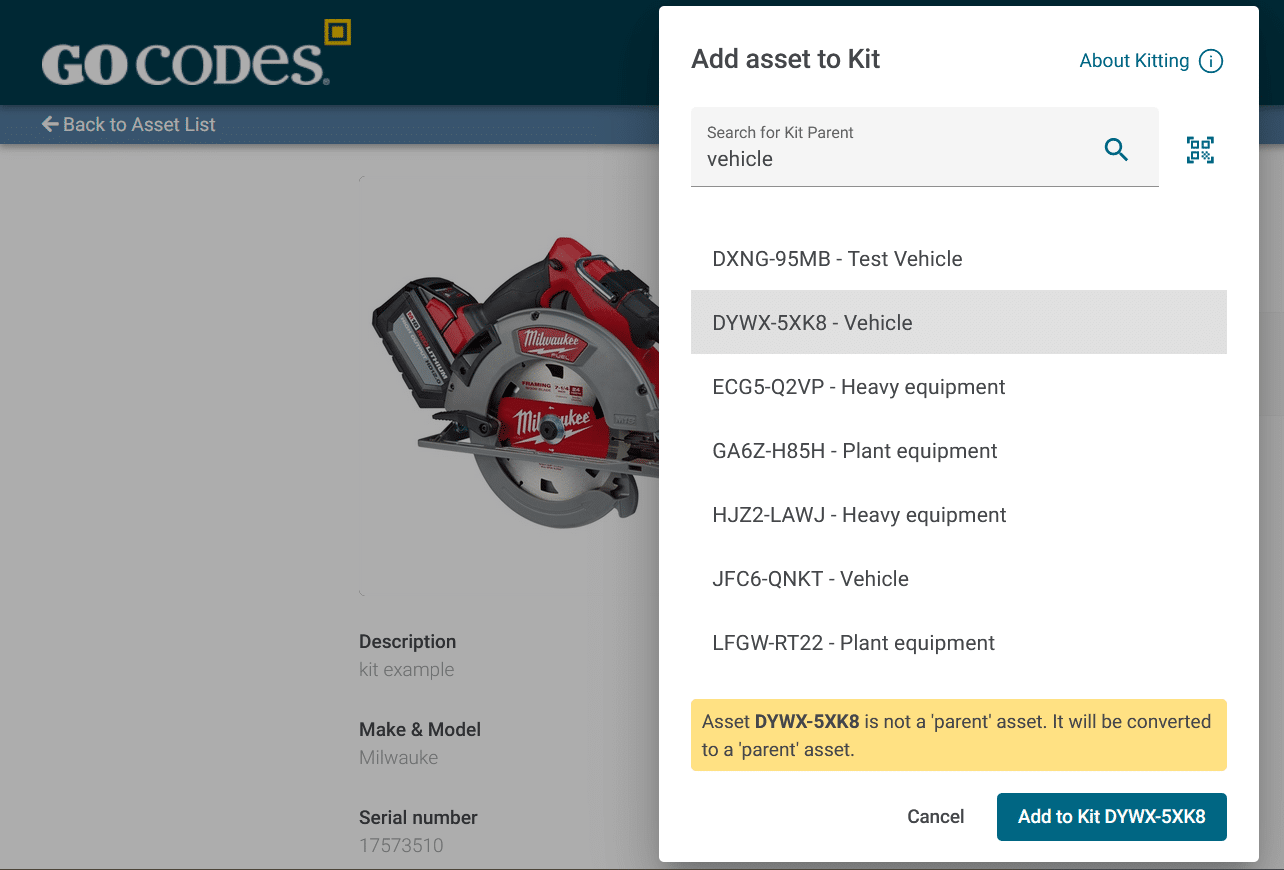
Task: Select DXNG-95MB - Test Vehicle
Action: [837, 259]
